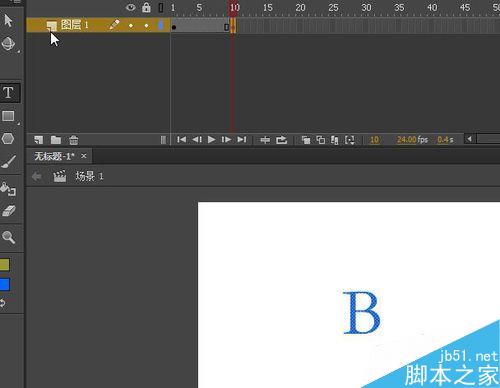Play the timeline animation
500x388 pixels.
[211, 139]
